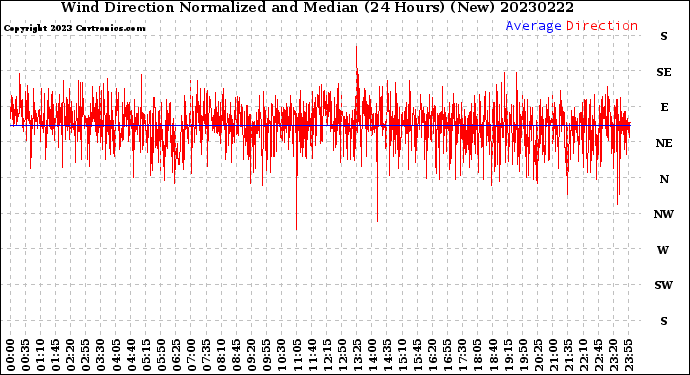This screenshot has width=690, height=375.
Task: Click the "07:00" time axis label
Action: 191,355
